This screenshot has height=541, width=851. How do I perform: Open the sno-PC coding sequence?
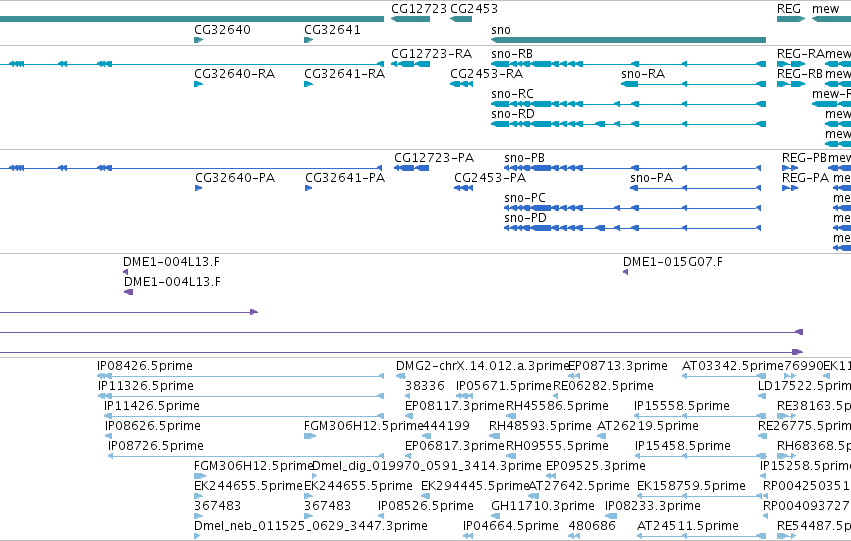[x=632, y=208]
